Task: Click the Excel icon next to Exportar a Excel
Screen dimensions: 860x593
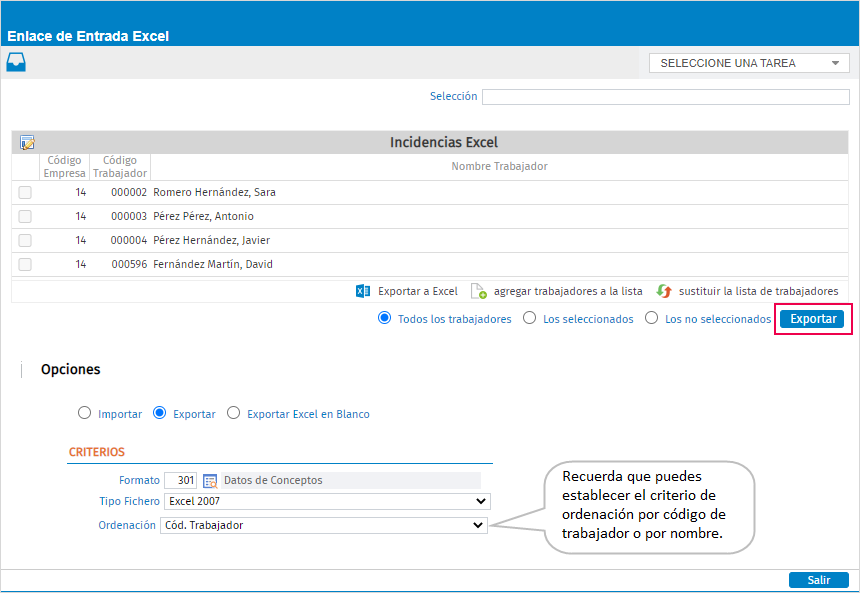Action: click(363, 291)
